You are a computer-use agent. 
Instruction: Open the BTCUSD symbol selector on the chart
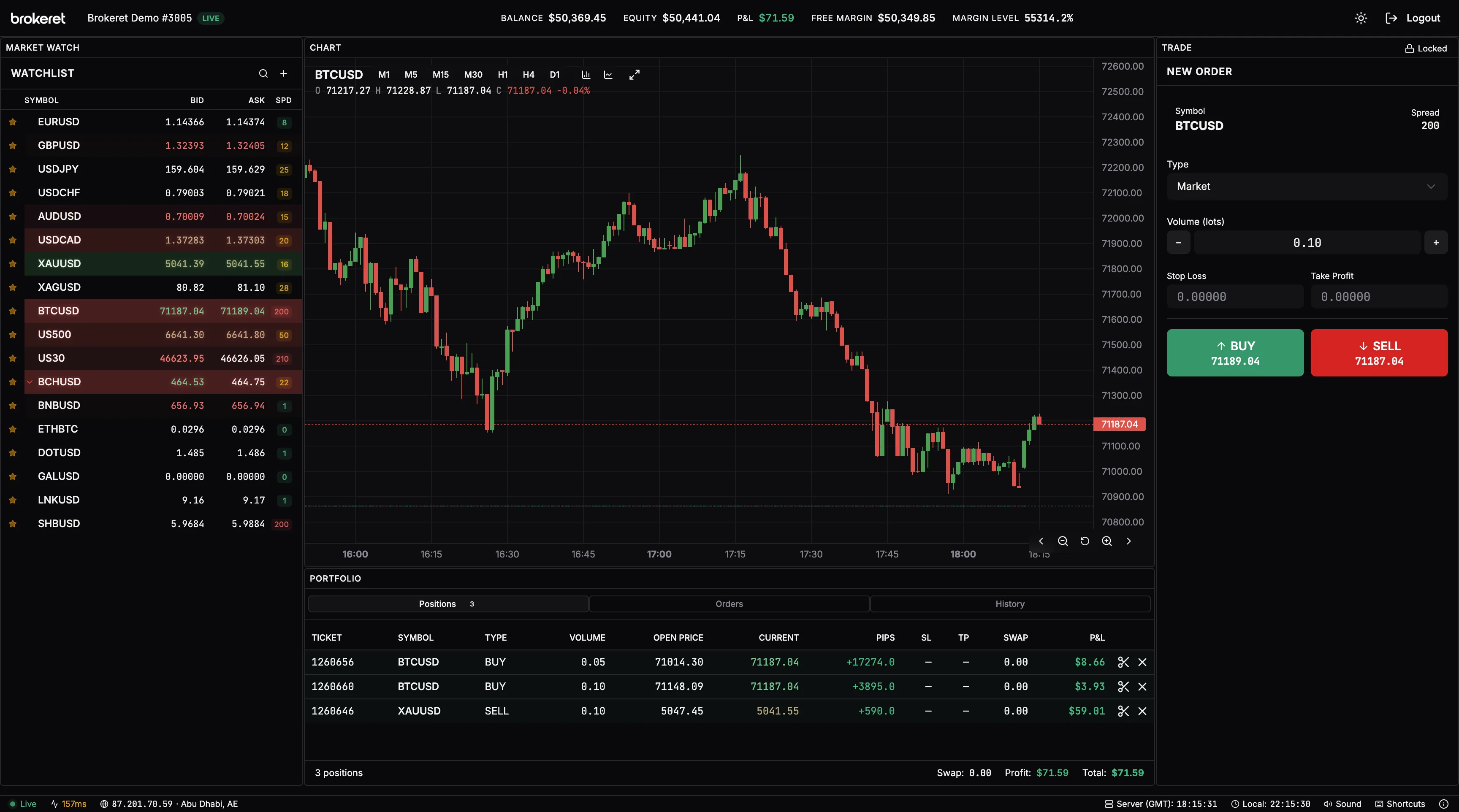(339, 74)
